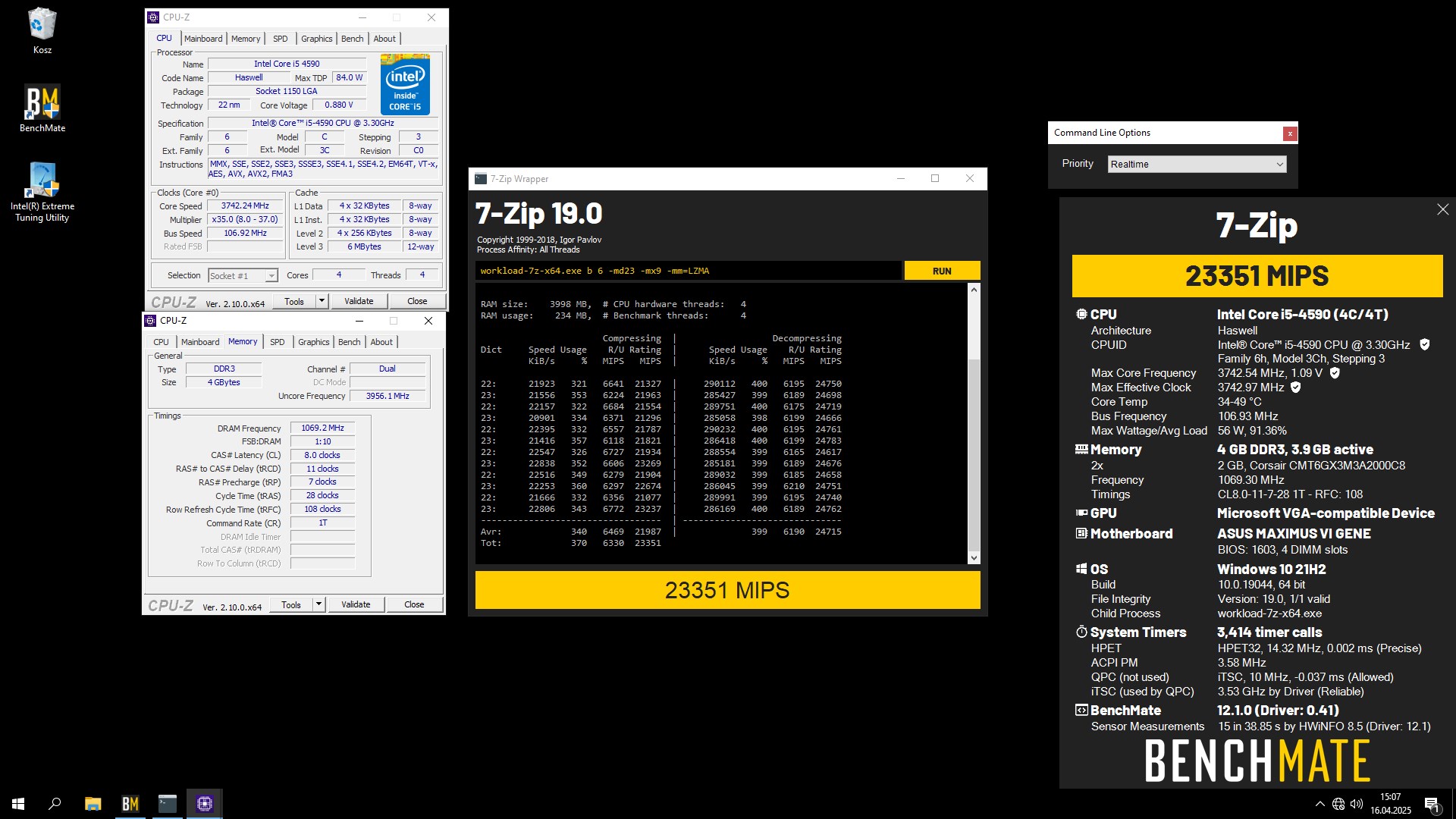Open network status tray icon
This screenshot has width=1456, height=819.
coord(1338,804)
